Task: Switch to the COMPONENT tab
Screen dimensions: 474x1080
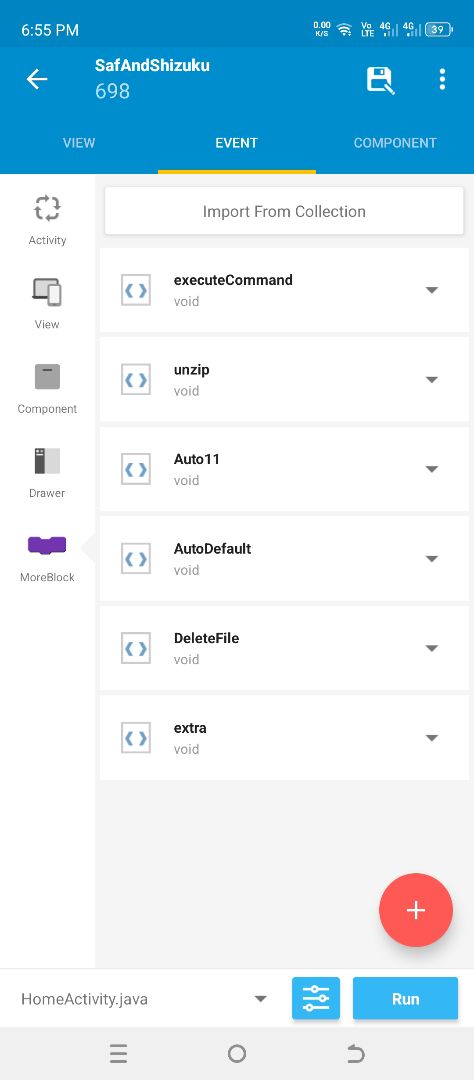Action: point(395,143)
